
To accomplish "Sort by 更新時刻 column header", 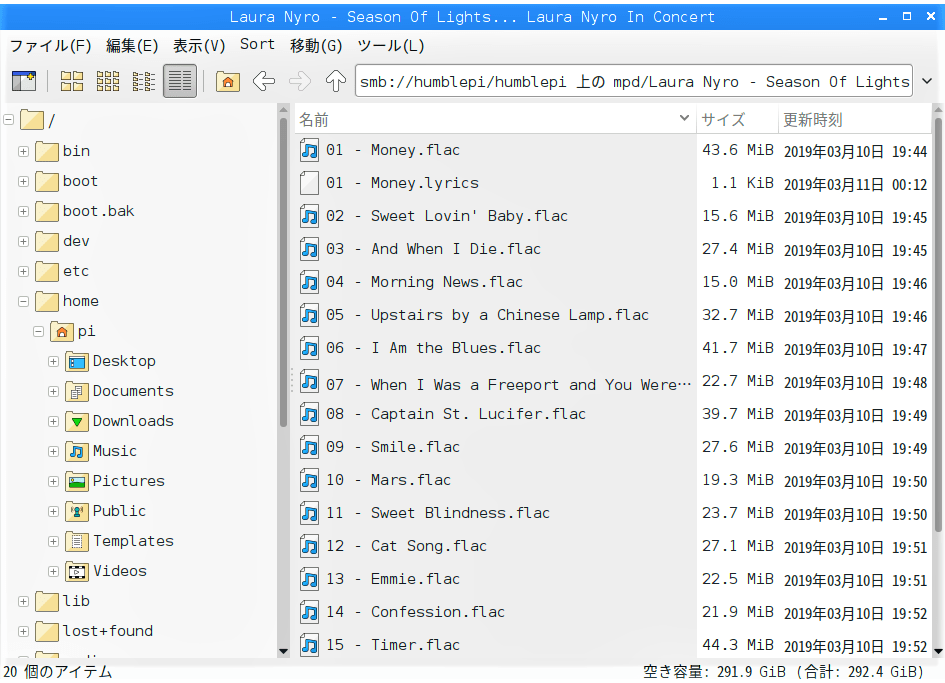I will click(x=855, y=119).
